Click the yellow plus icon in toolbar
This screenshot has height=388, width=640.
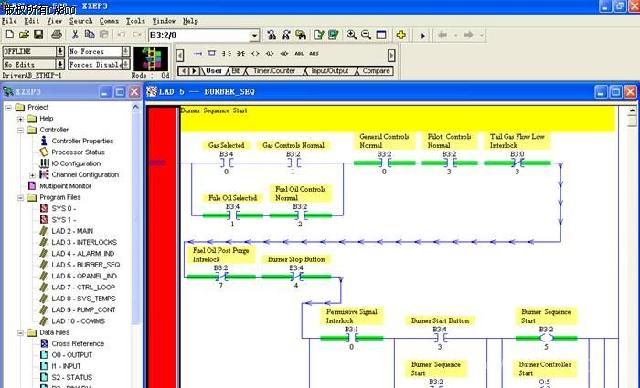coord(401,35)
